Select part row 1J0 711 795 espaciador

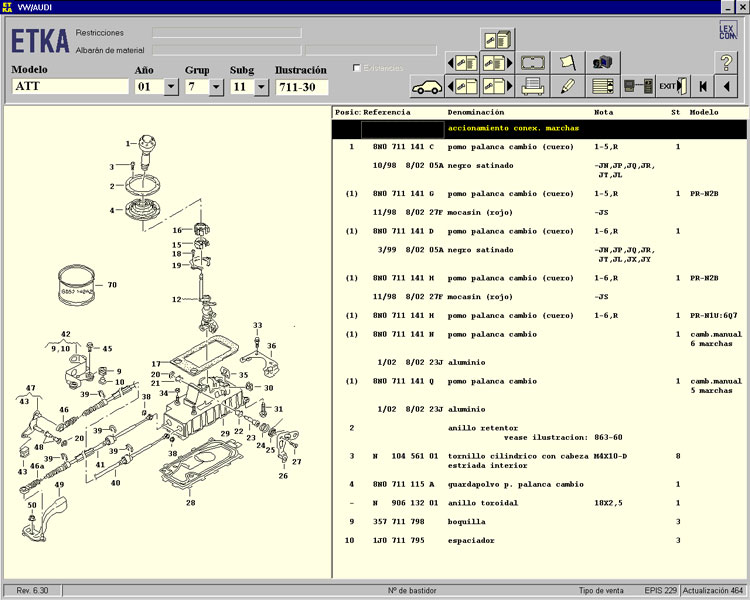[x=539, y=540]
